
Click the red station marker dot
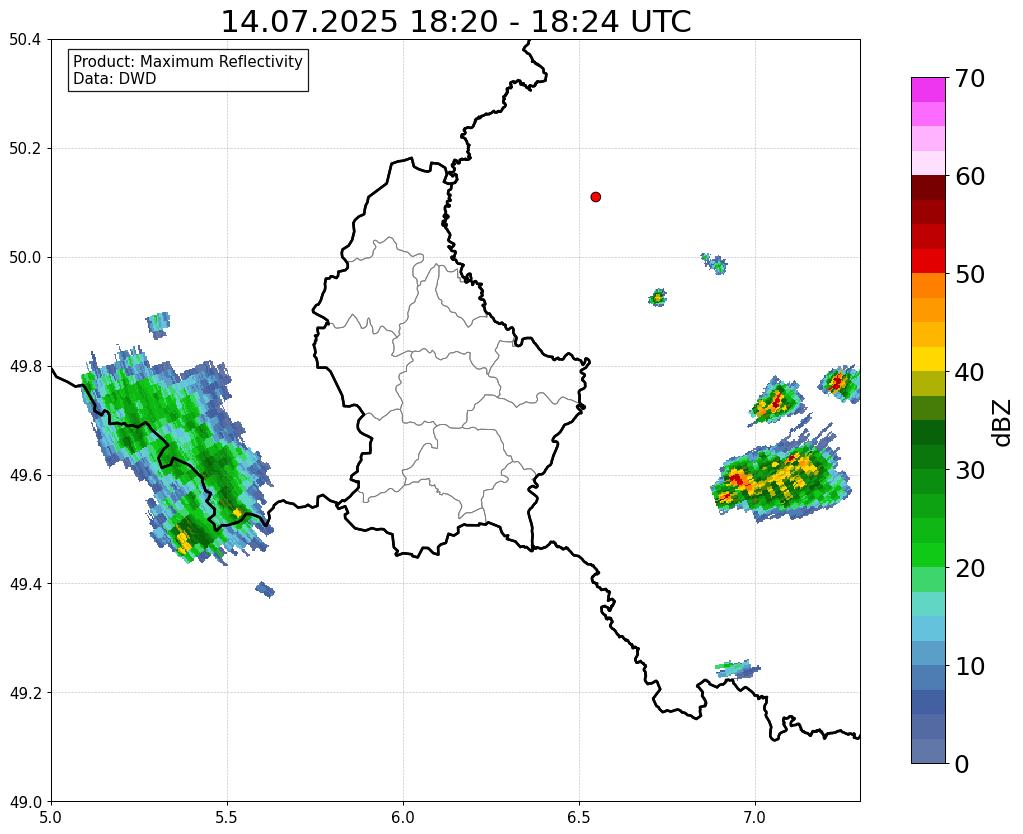click(x=596, y=197)
